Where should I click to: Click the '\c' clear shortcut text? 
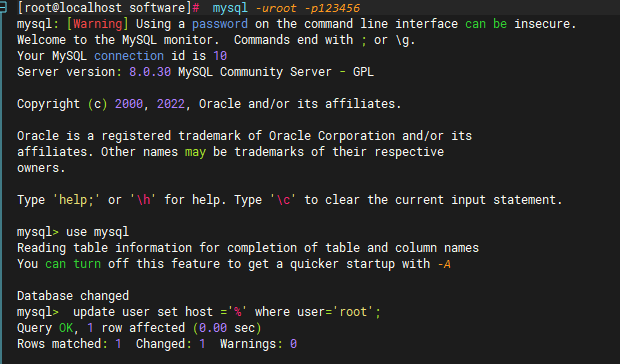283,200
